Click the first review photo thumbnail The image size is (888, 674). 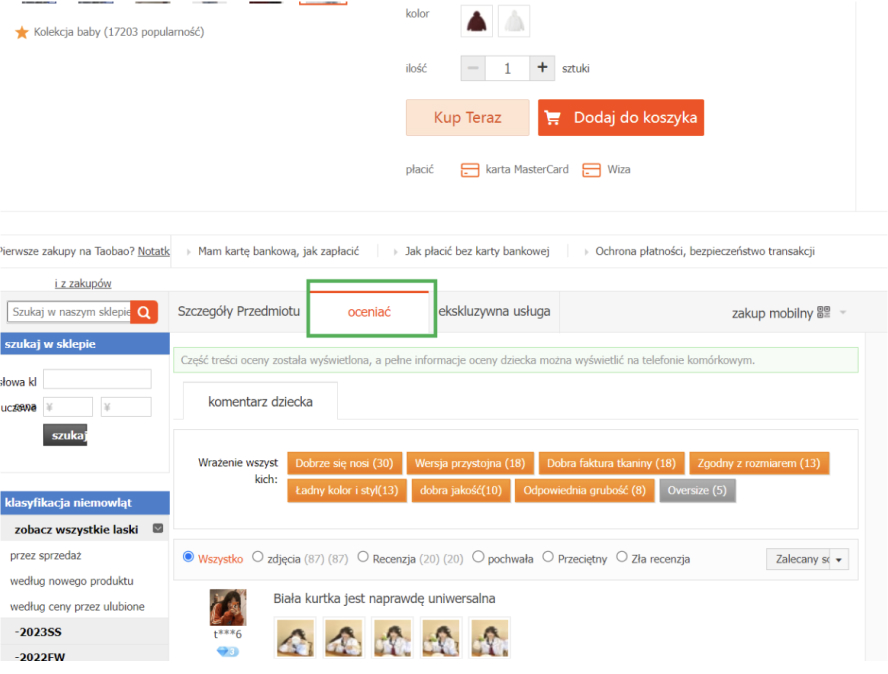(295, 637)
